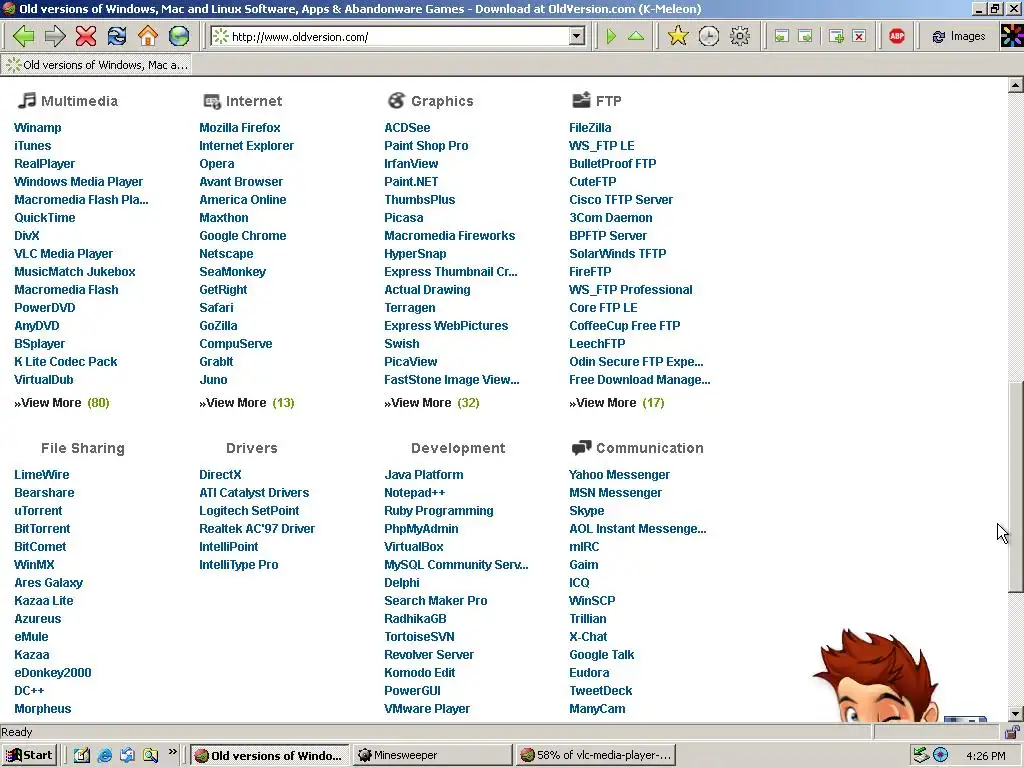
Task: Stop loading with the red X icon
Action: pos(86,36)
